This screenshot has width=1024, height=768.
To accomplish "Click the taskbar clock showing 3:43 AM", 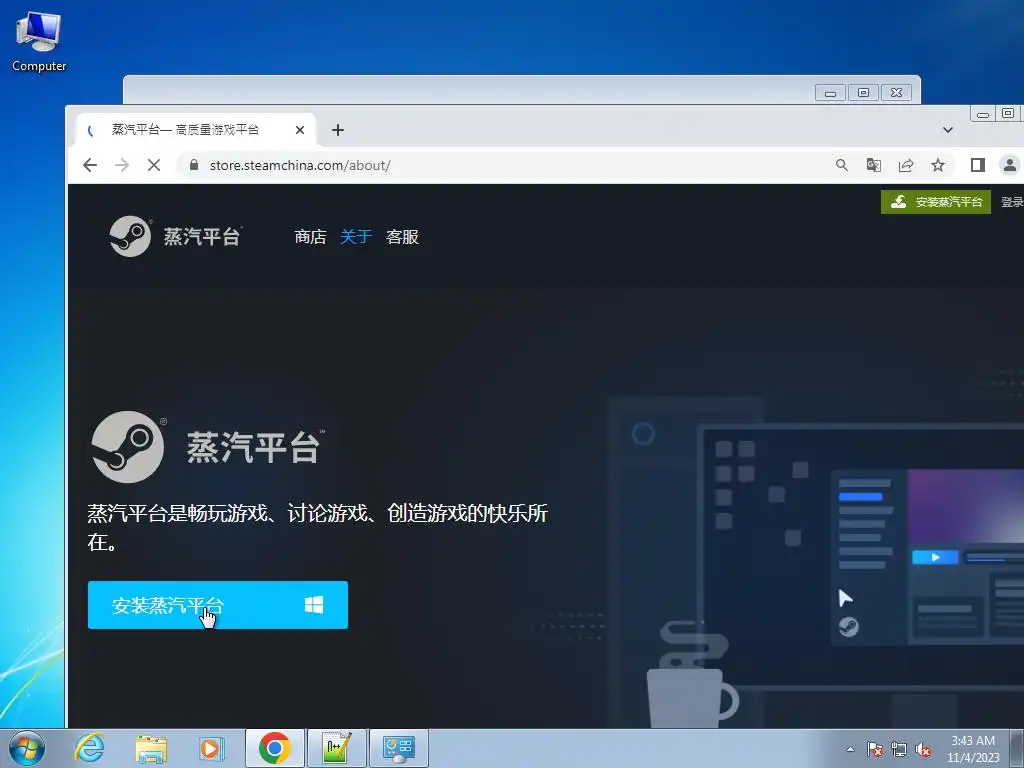I will (x=973, y=749).
